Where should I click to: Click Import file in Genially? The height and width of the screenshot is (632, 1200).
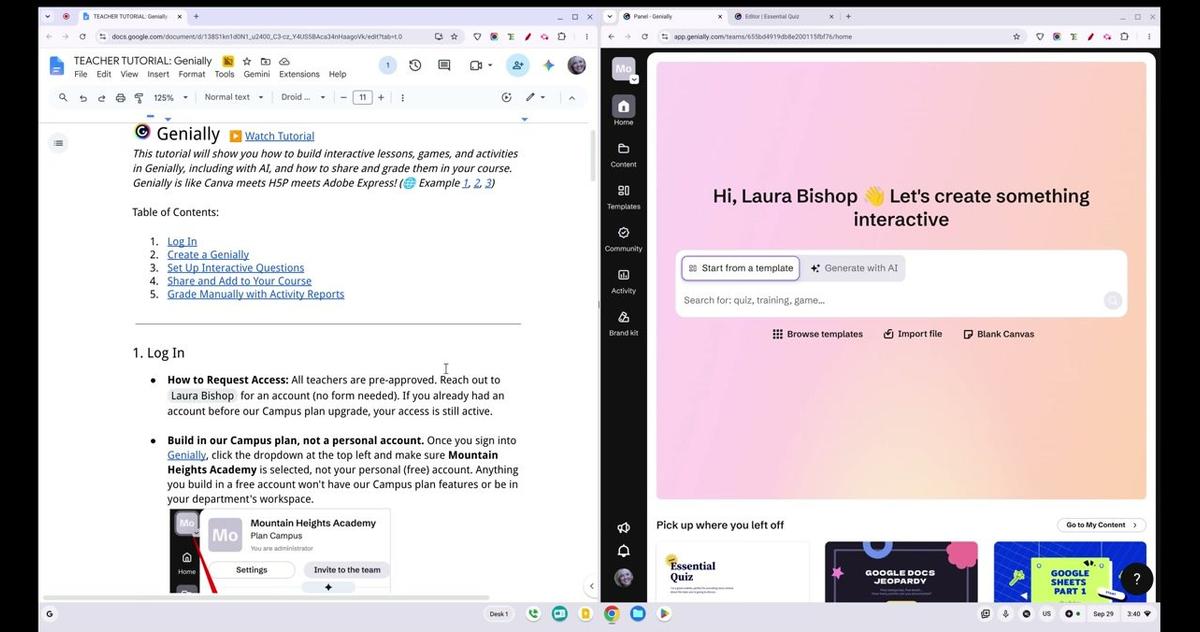pos(912,334)
